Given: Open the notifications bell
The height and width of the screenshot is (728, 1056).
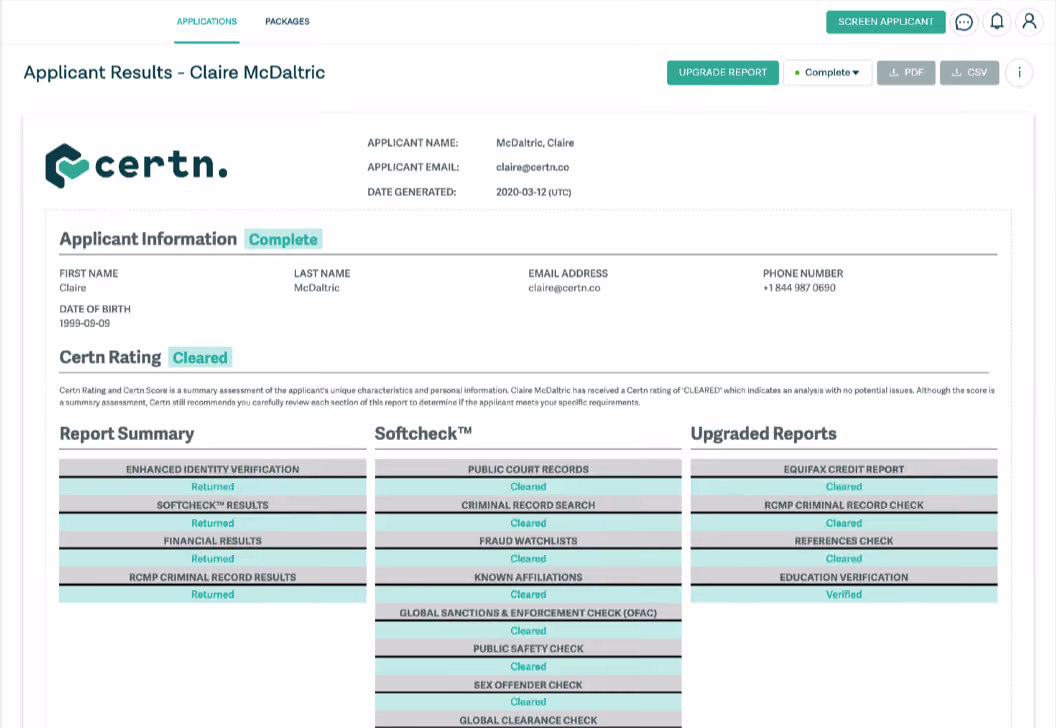Looking at the screenshot, I should (x=997, y=22).
